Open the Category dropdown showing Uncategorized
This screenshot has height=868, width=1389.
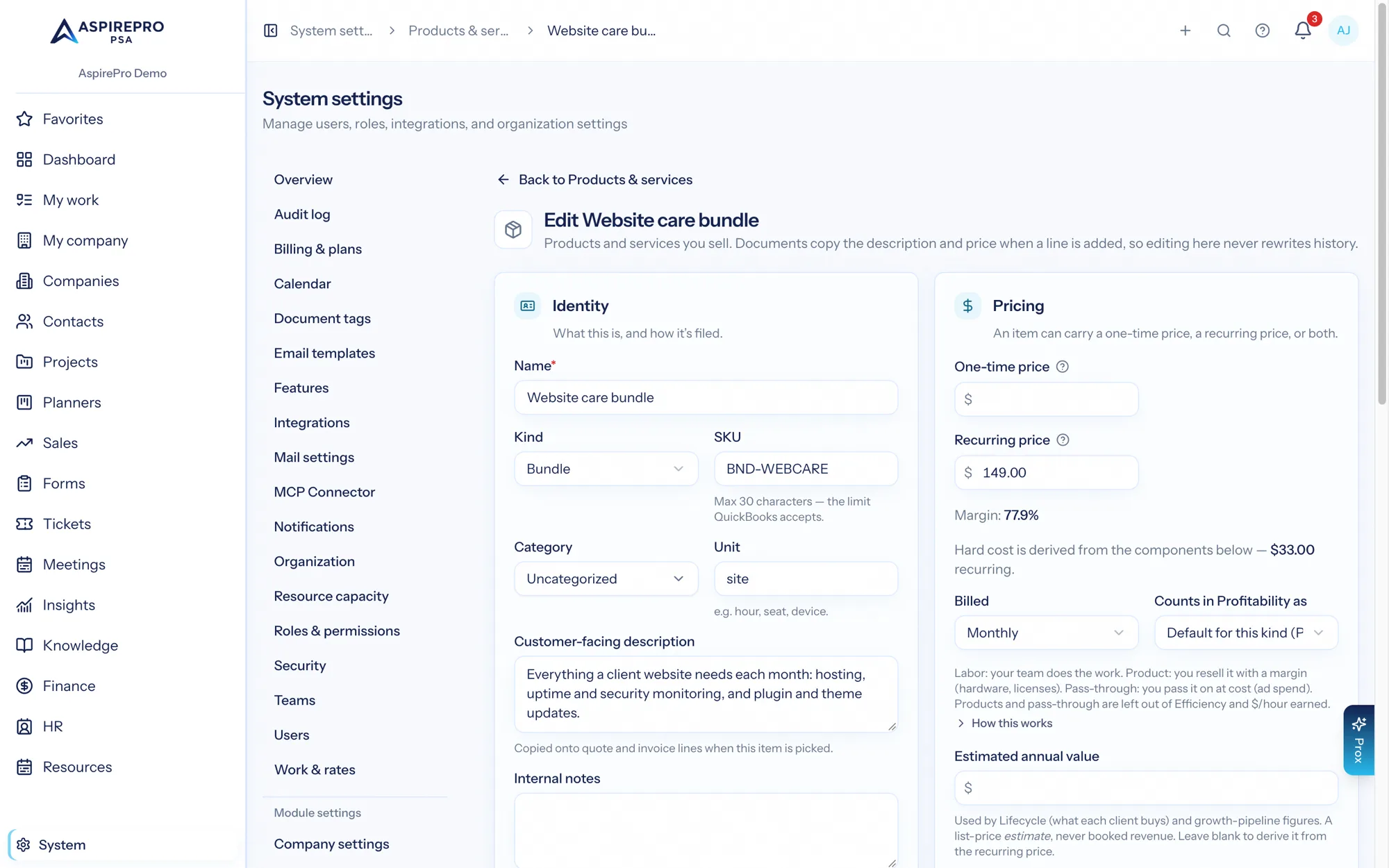coord(606,578)
